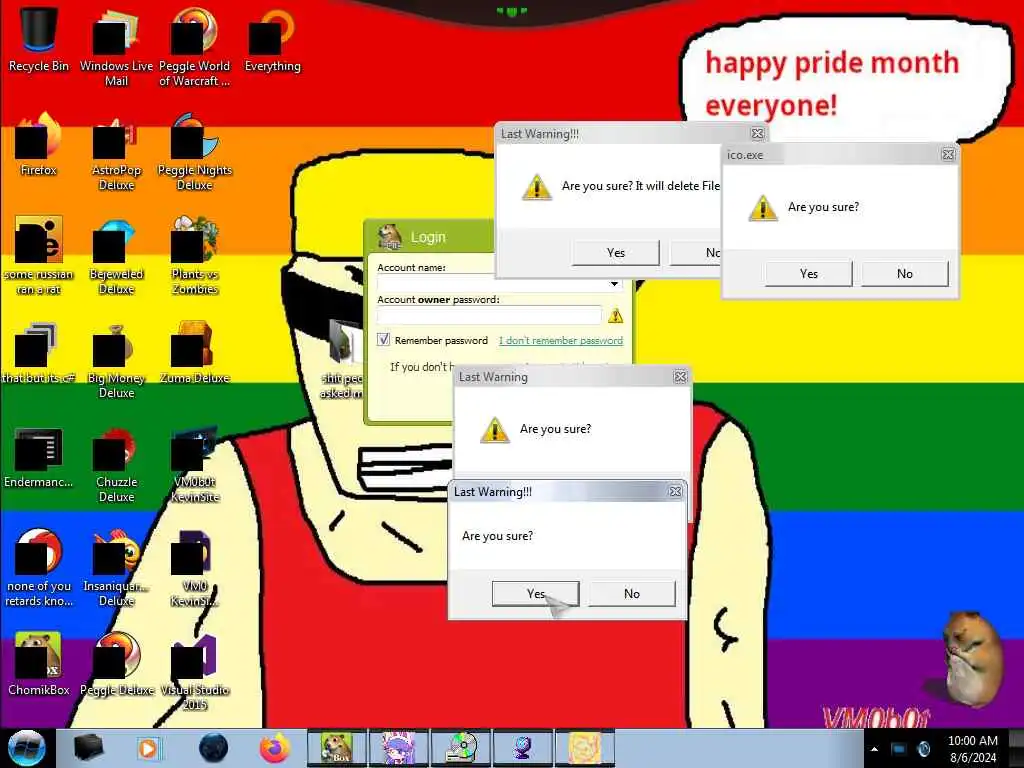Select the VM0b0t KevinSite desktop icon
1024x768 pixels.
point(195,464)
